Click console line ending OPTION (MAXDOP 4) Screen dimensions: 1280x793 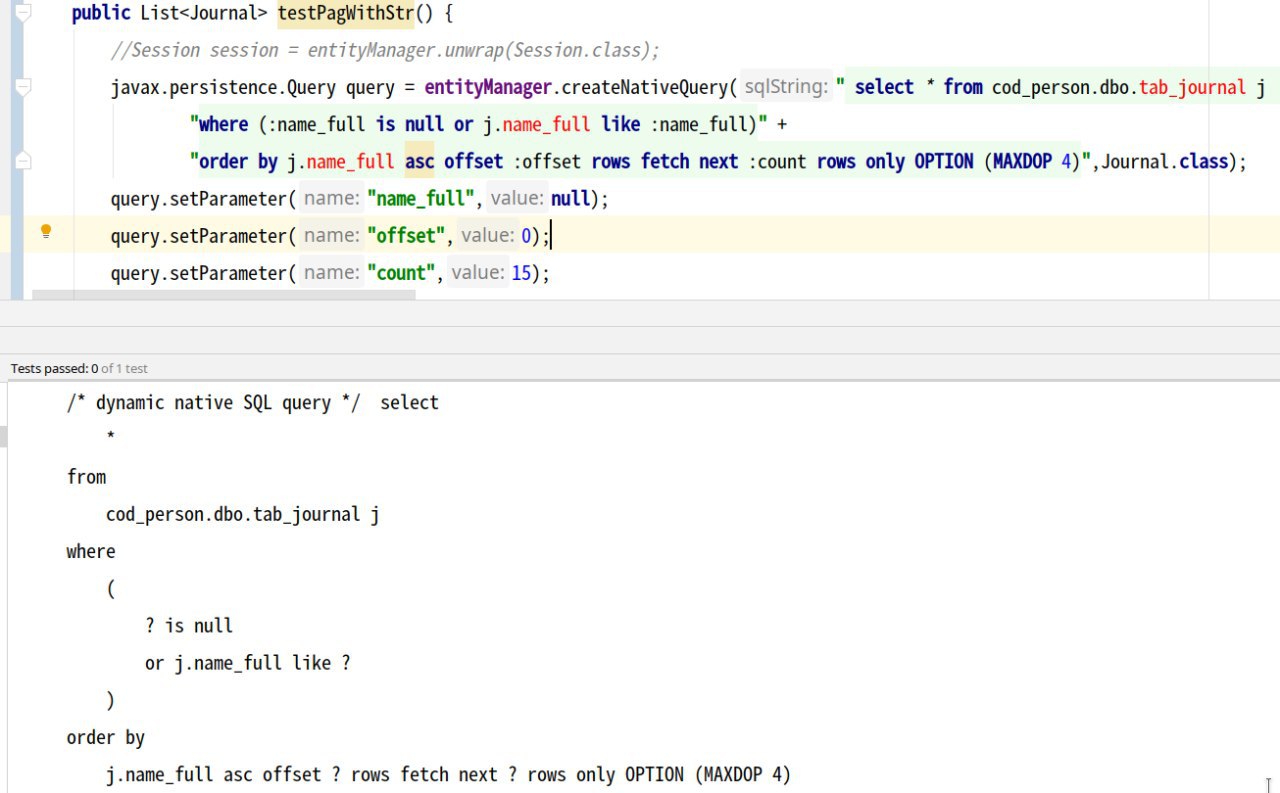click(448, 775)
